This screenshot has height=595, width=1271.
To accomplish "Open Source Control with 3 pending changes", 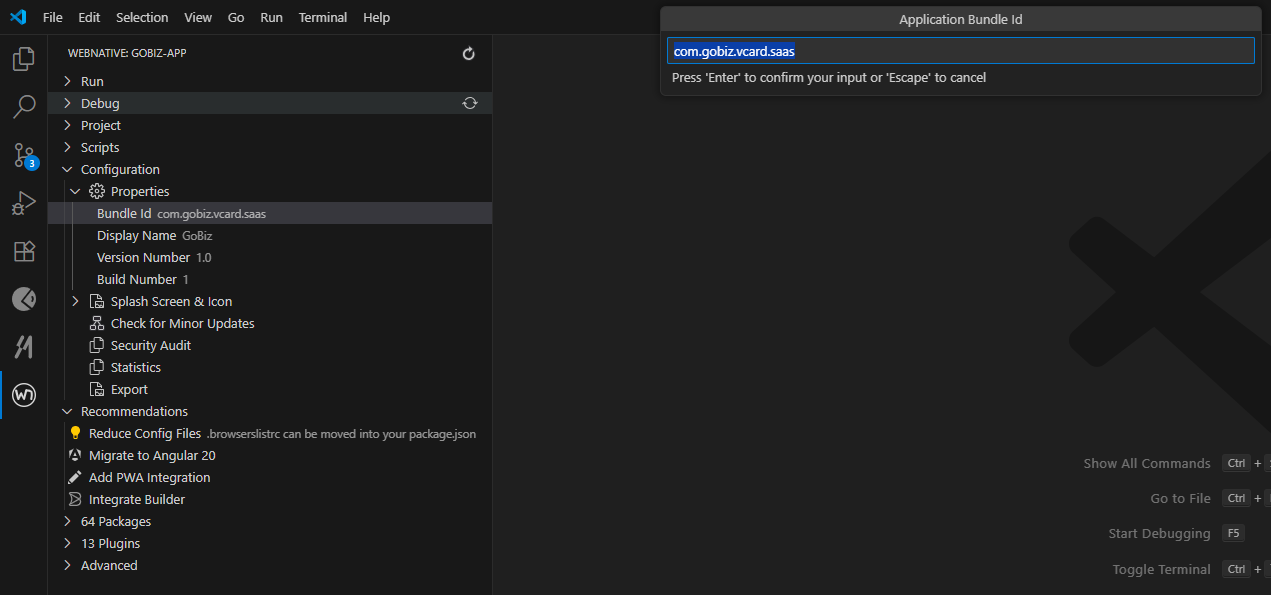I will (x=24, y=155).
